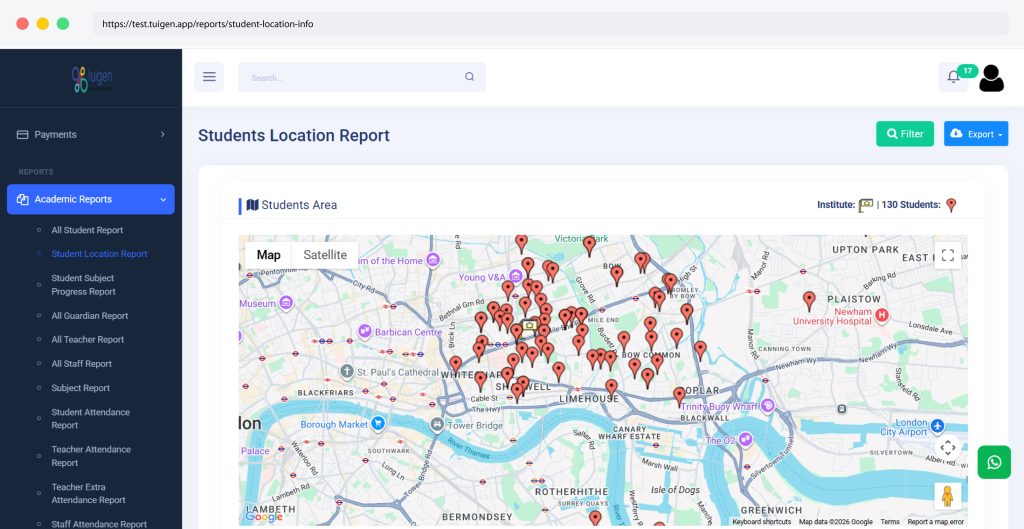Click the user profile avatar icon
The height and width of the screenshot is (529, 1024).
(991, 78)
